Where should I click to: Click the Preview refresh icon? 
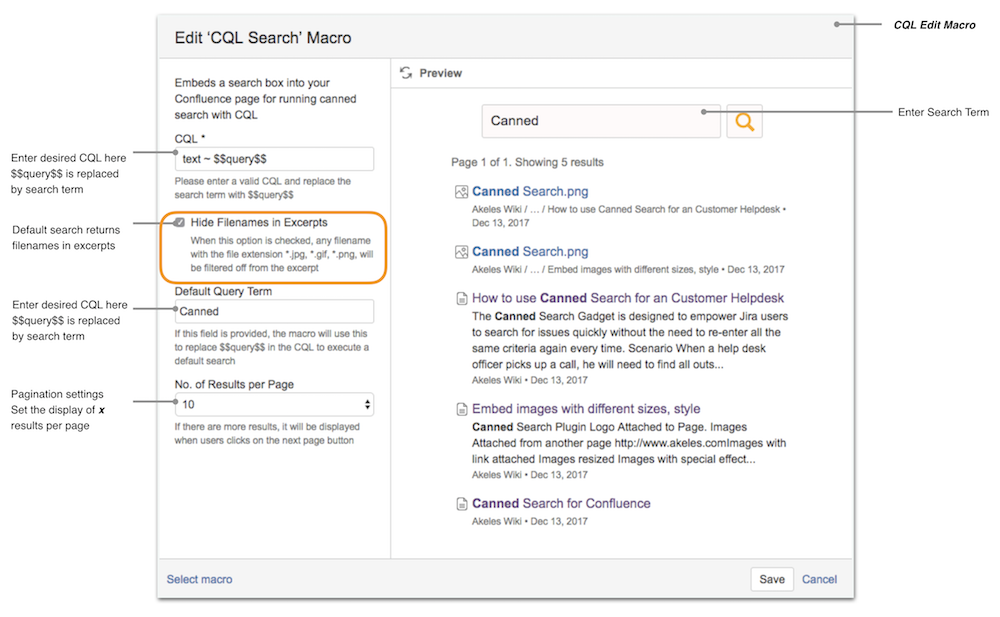click(405, 73)
